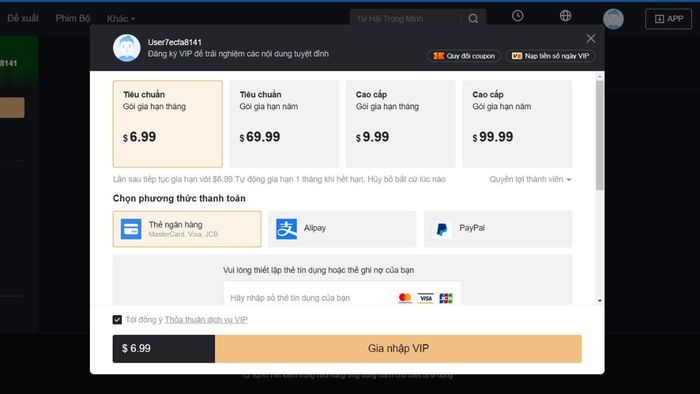
Task: Select the PayPal payment icon
Action: [x=442, y=229]
